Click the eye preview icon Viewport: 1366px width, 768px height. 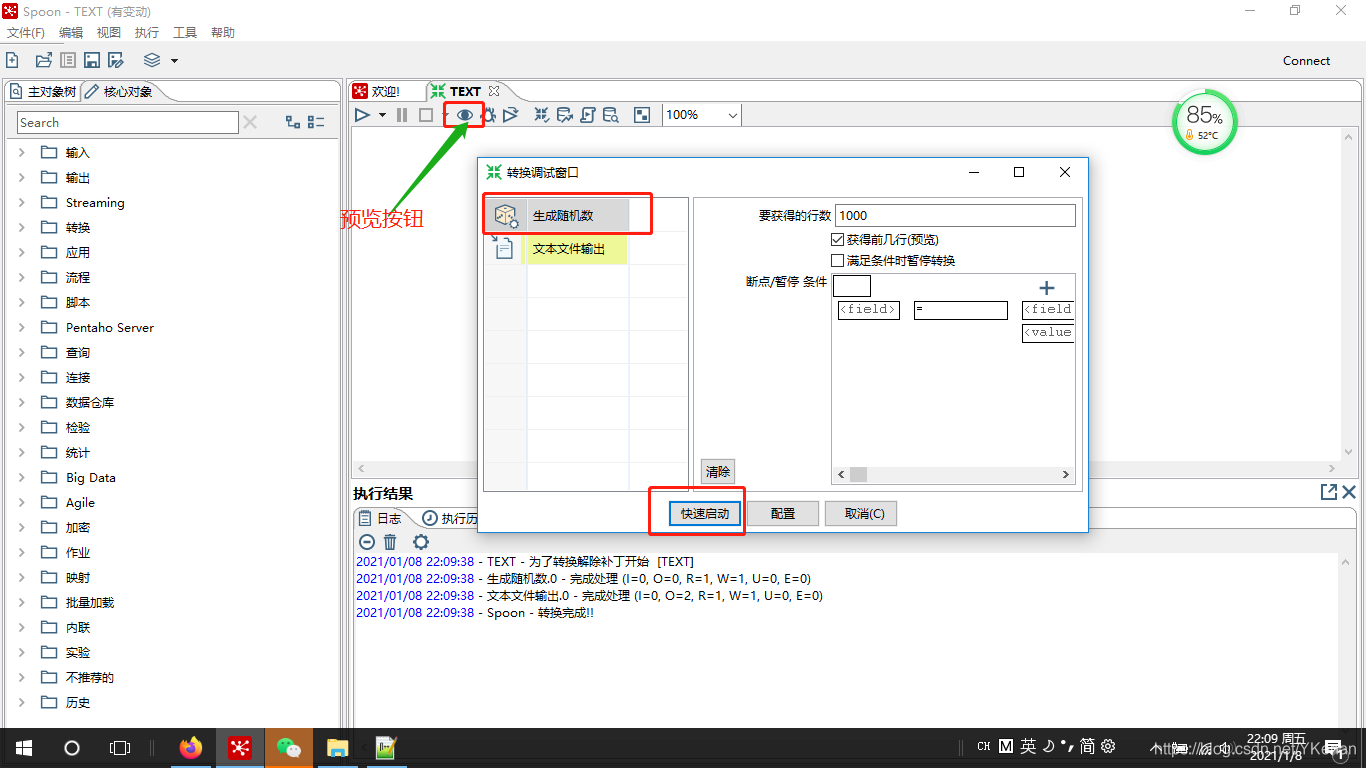464,115
